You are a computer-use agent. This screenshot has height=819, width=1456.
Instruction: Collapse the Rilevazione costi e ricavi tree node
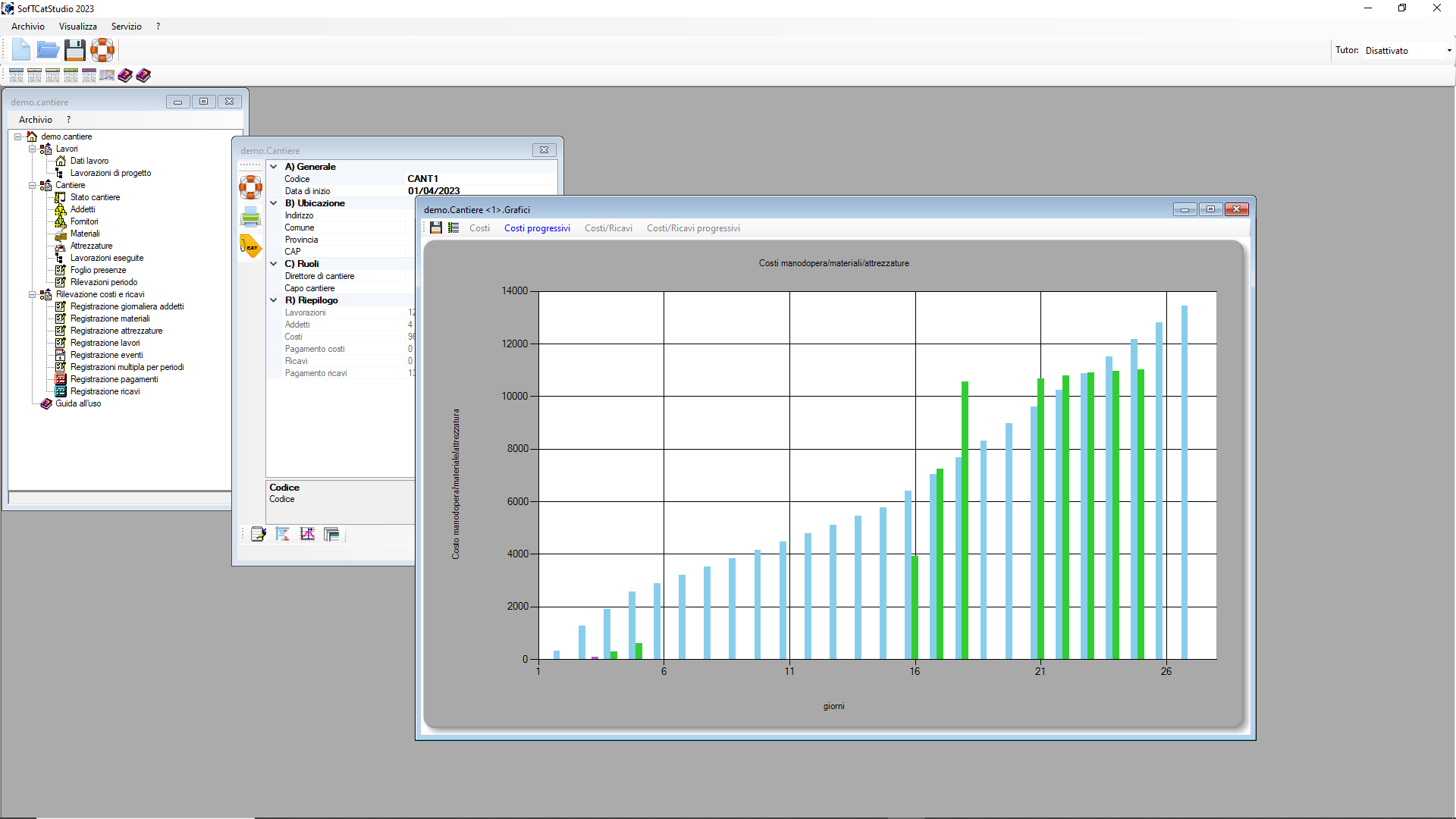(x=32, y=294)
